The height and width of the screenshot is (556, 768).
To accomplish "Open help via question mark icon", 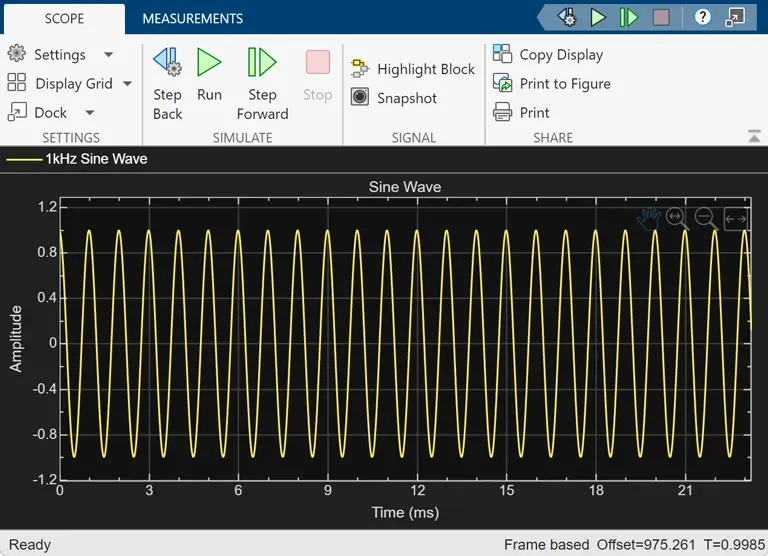I will [x=702, y=18].
